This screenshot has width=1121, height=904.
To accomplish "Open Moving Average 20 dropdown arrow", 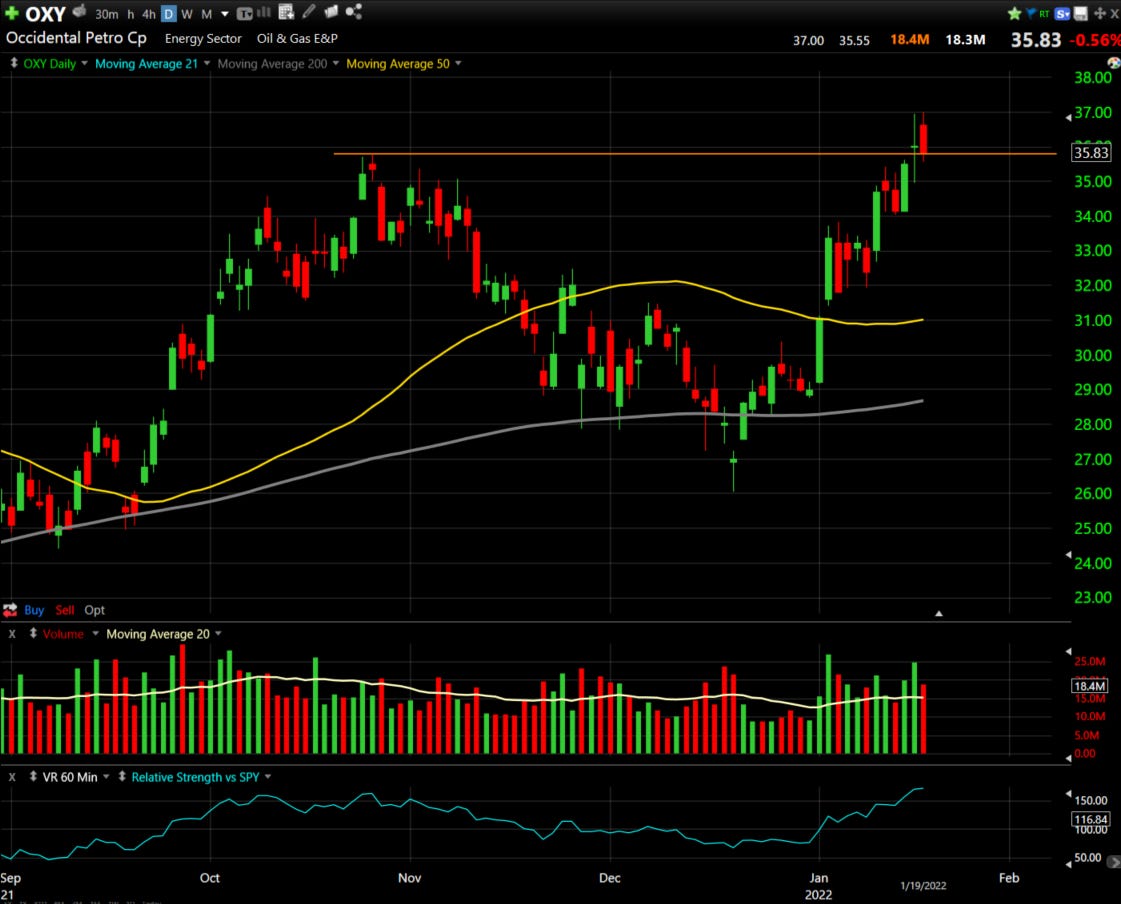I will pyautogui.click(x=218, y=633).
